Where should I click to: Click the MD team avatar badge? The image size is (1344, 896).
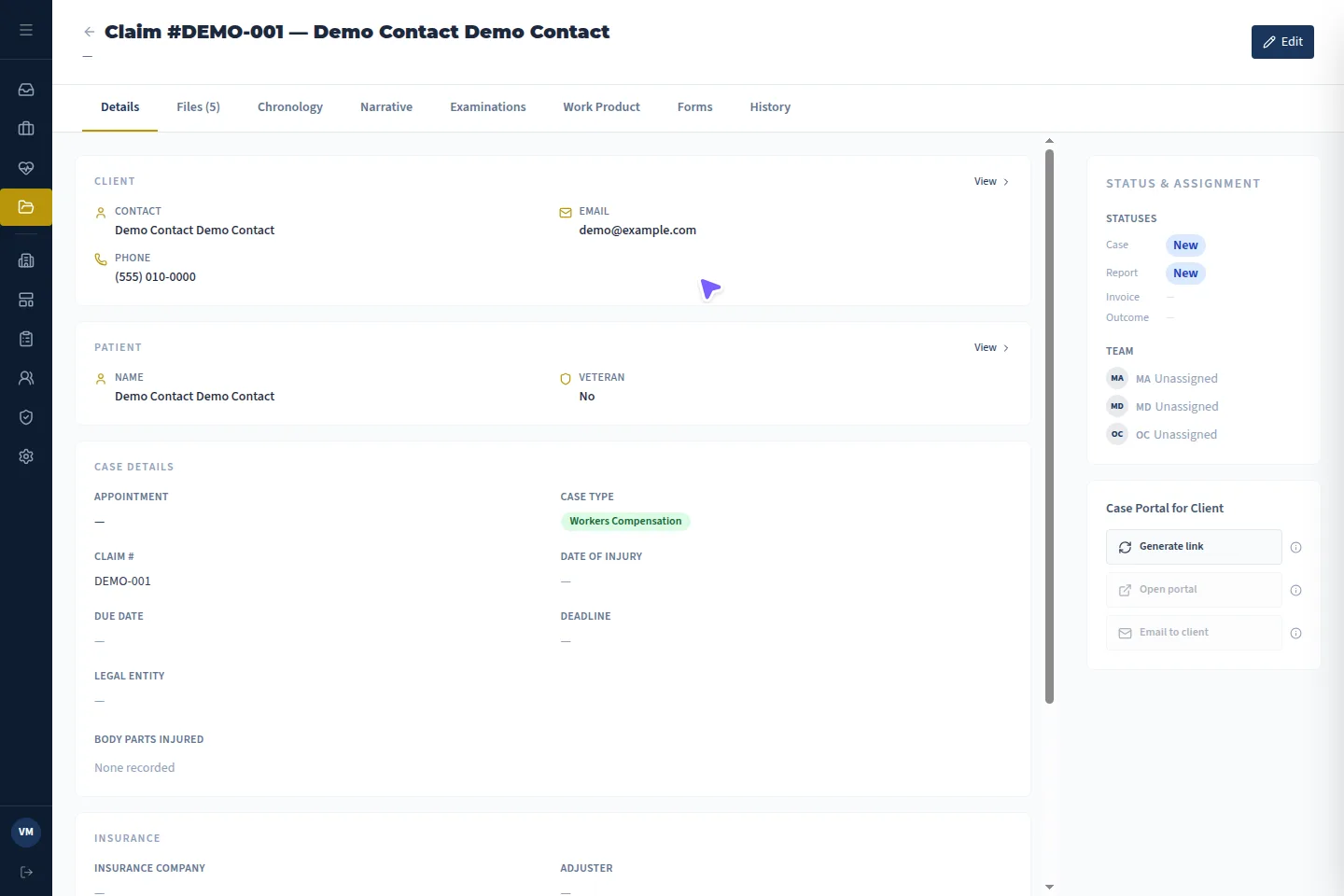(1117, 406)
